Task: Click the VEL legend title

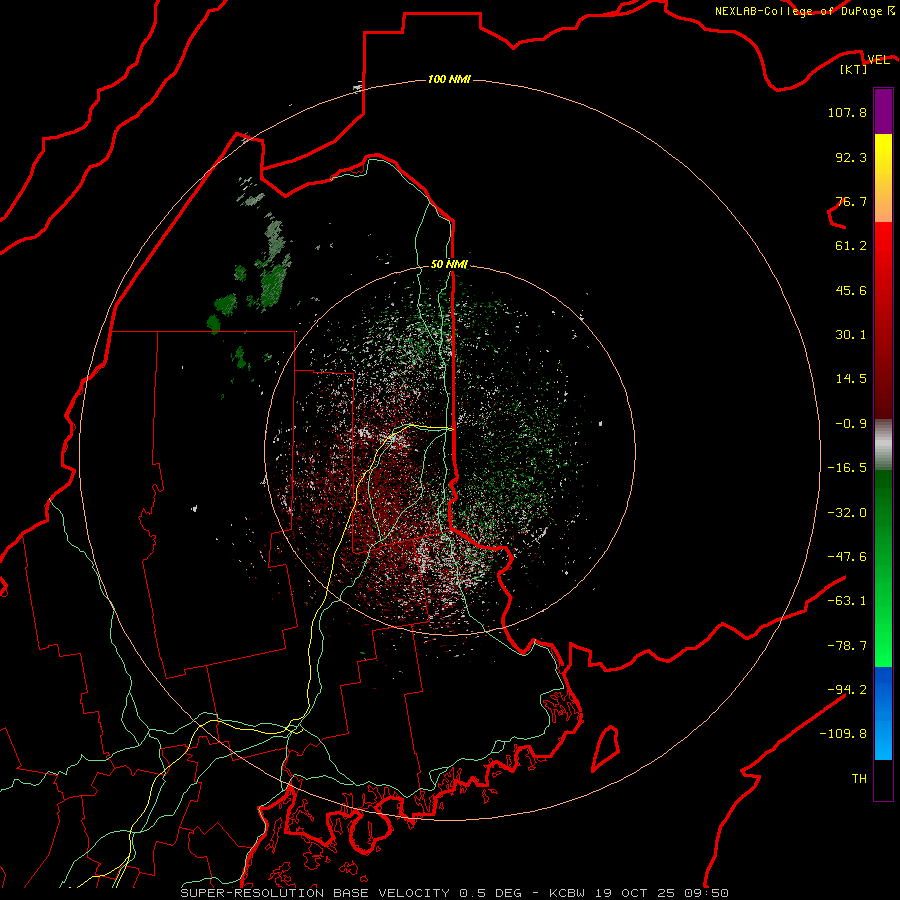Action: click(x=878, y=59)
